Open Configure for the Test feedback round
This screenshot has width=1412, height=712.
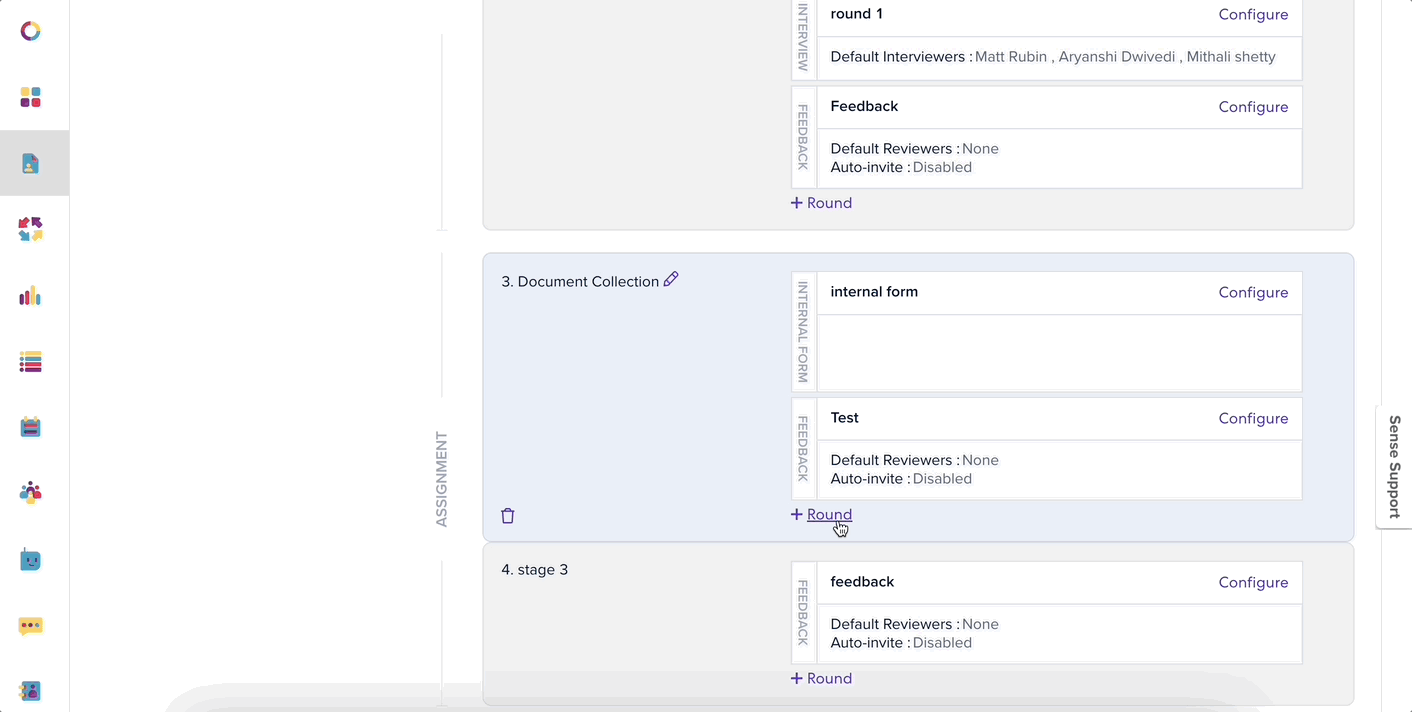coord(1253,418)
